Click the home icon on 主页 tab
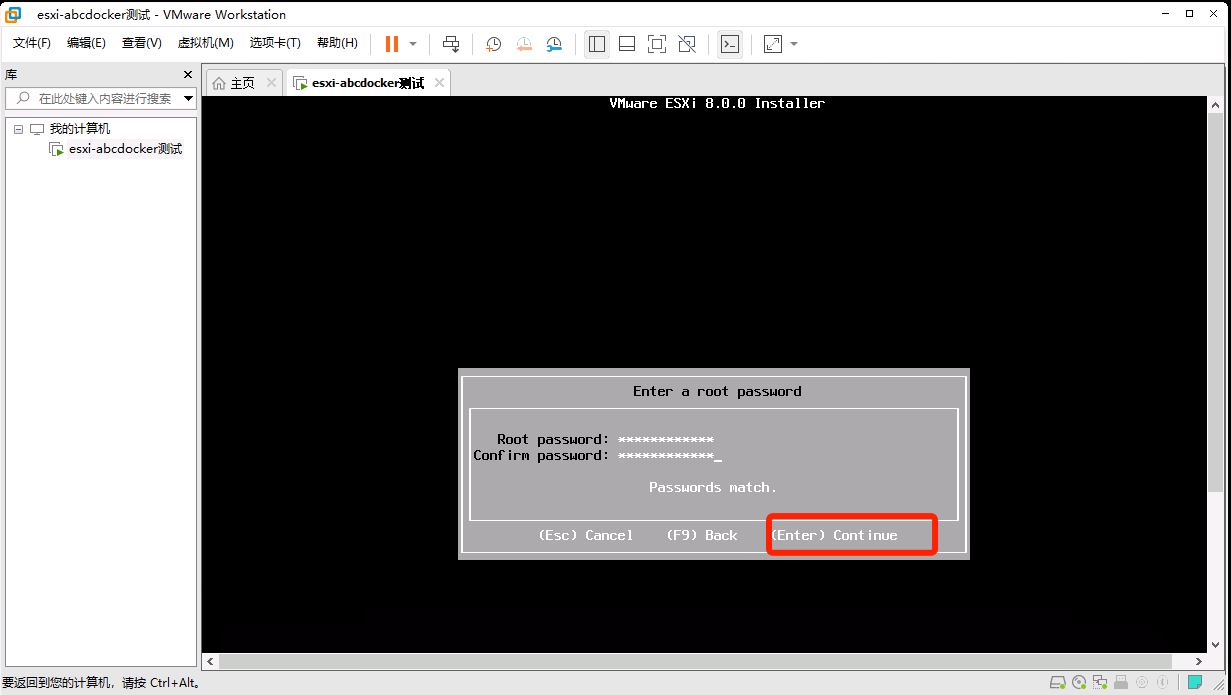 (x=219, y=83)
